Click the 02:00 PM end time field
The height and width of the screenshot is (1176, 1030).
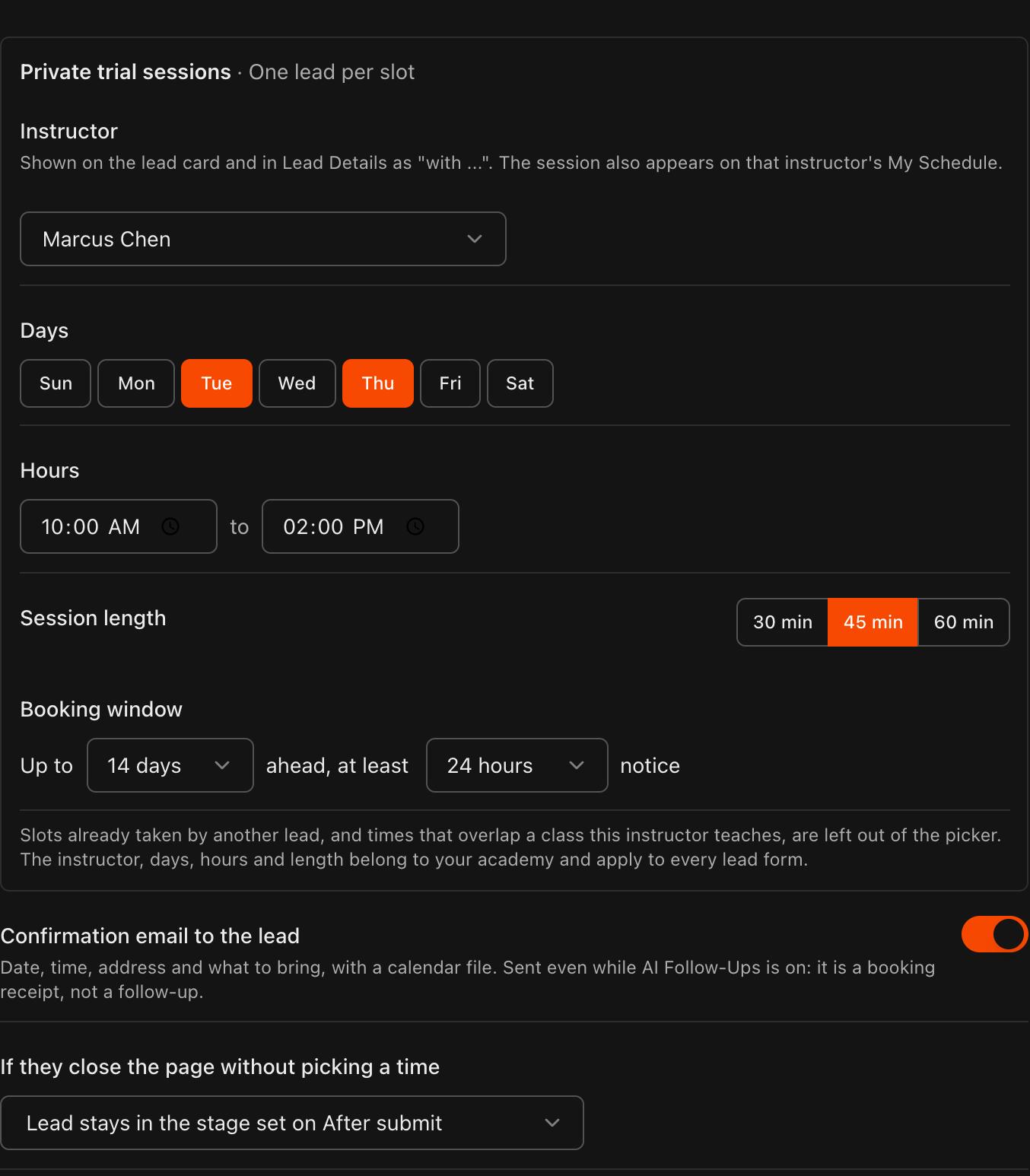tap(361, 526)
